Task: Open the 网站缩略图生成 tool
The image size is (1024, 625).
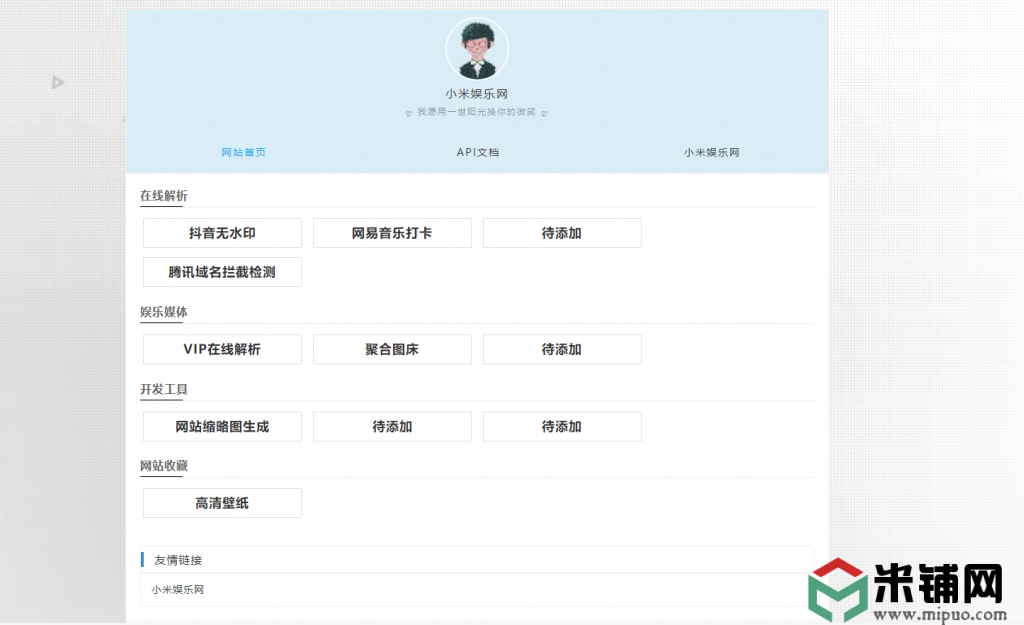Action: click(x=222, y=426)
